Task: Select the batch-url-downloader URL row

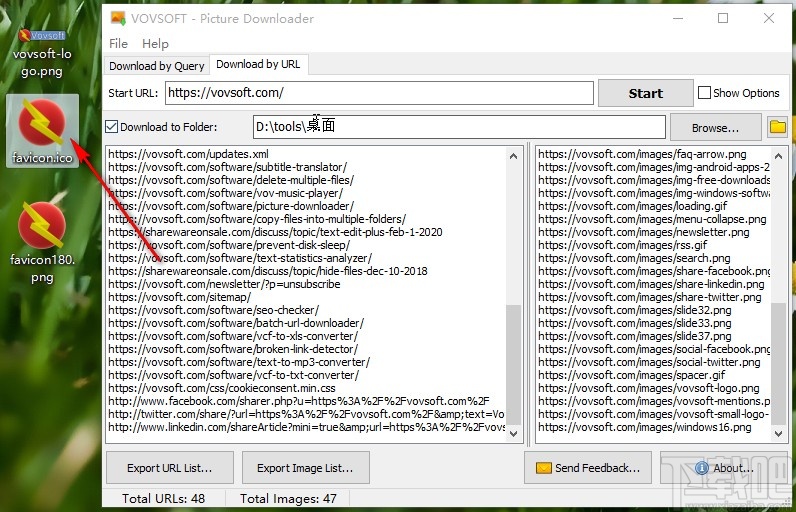Action: tap(306, 323)
